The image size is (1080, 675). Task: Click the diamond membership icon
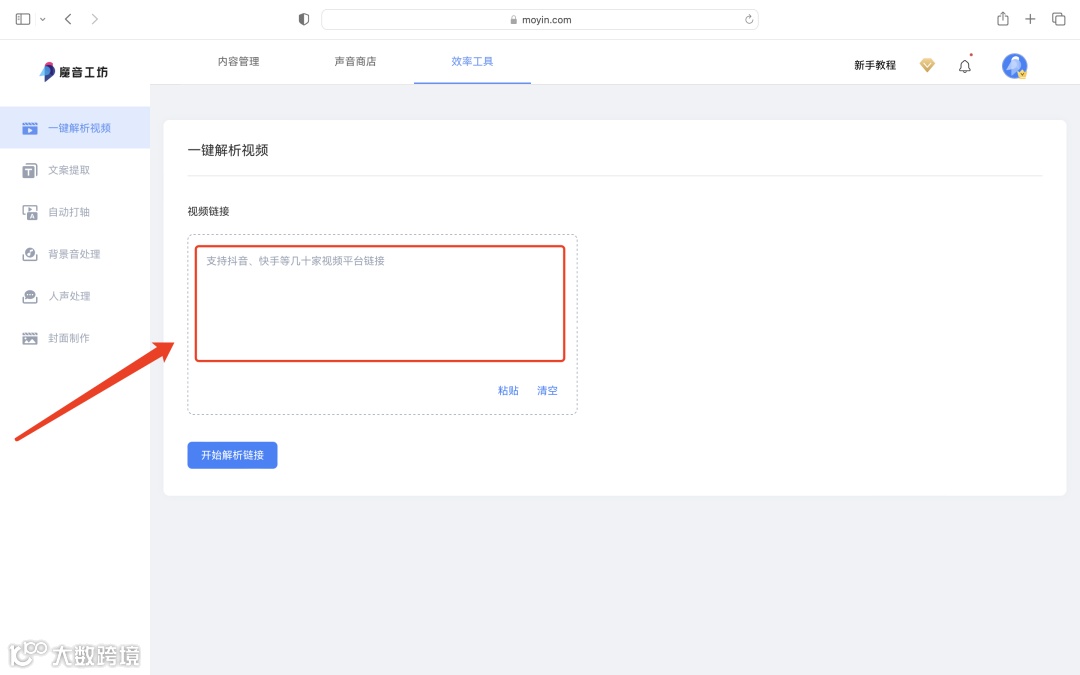point(926,65)
